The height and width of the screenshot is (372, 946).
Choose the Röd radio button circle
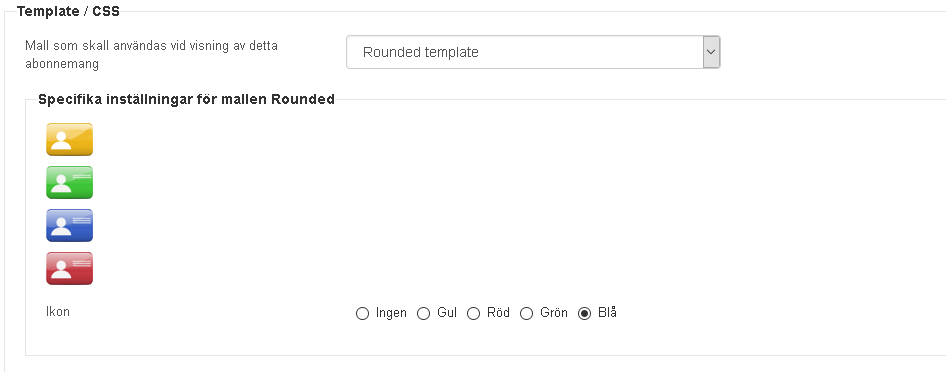474,314
